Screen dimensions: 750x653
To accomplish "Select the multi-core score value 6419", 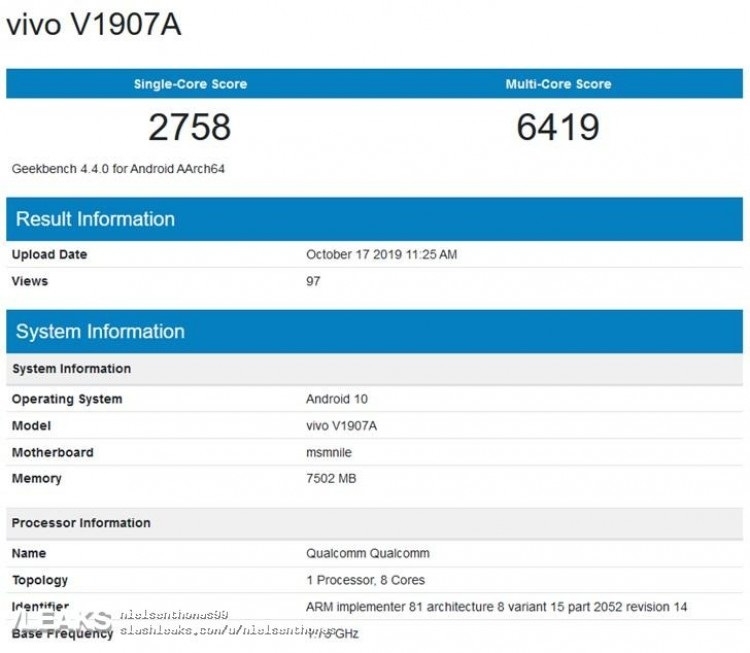I will (x=558, y=127).
